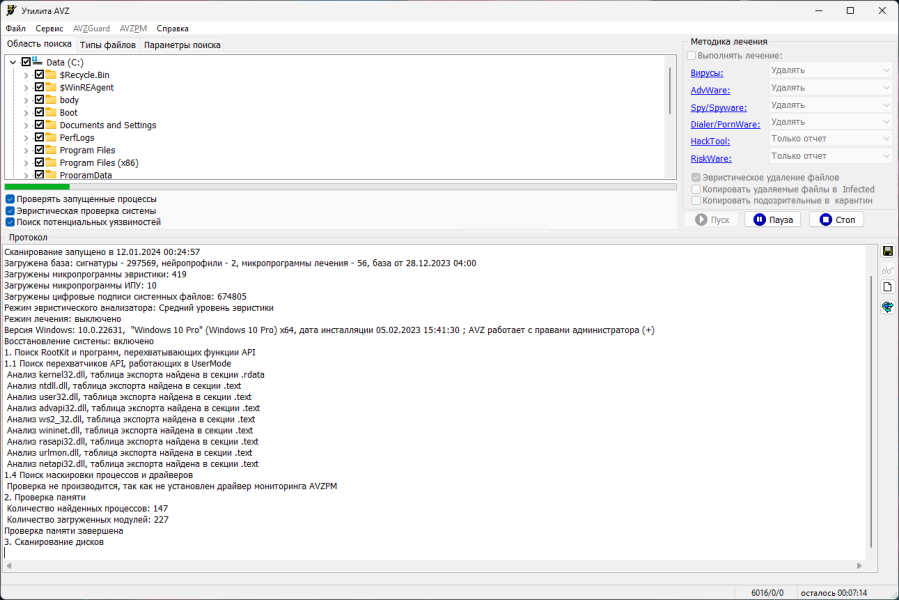Open the Dialer/PornWare action dropdown
This screenshot has height=600, width=899.
830,122
